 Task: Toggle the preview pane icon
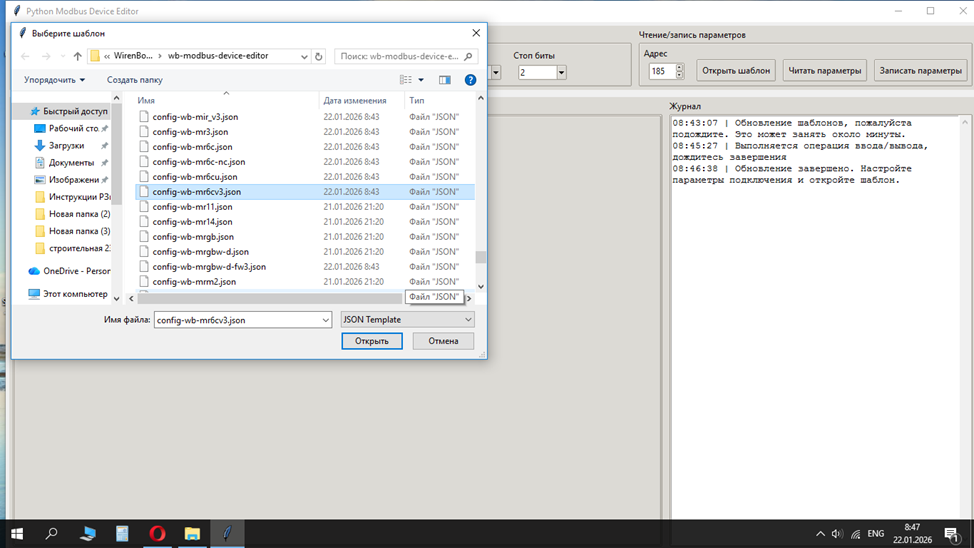pyautogui.click(x=445, y=80)
